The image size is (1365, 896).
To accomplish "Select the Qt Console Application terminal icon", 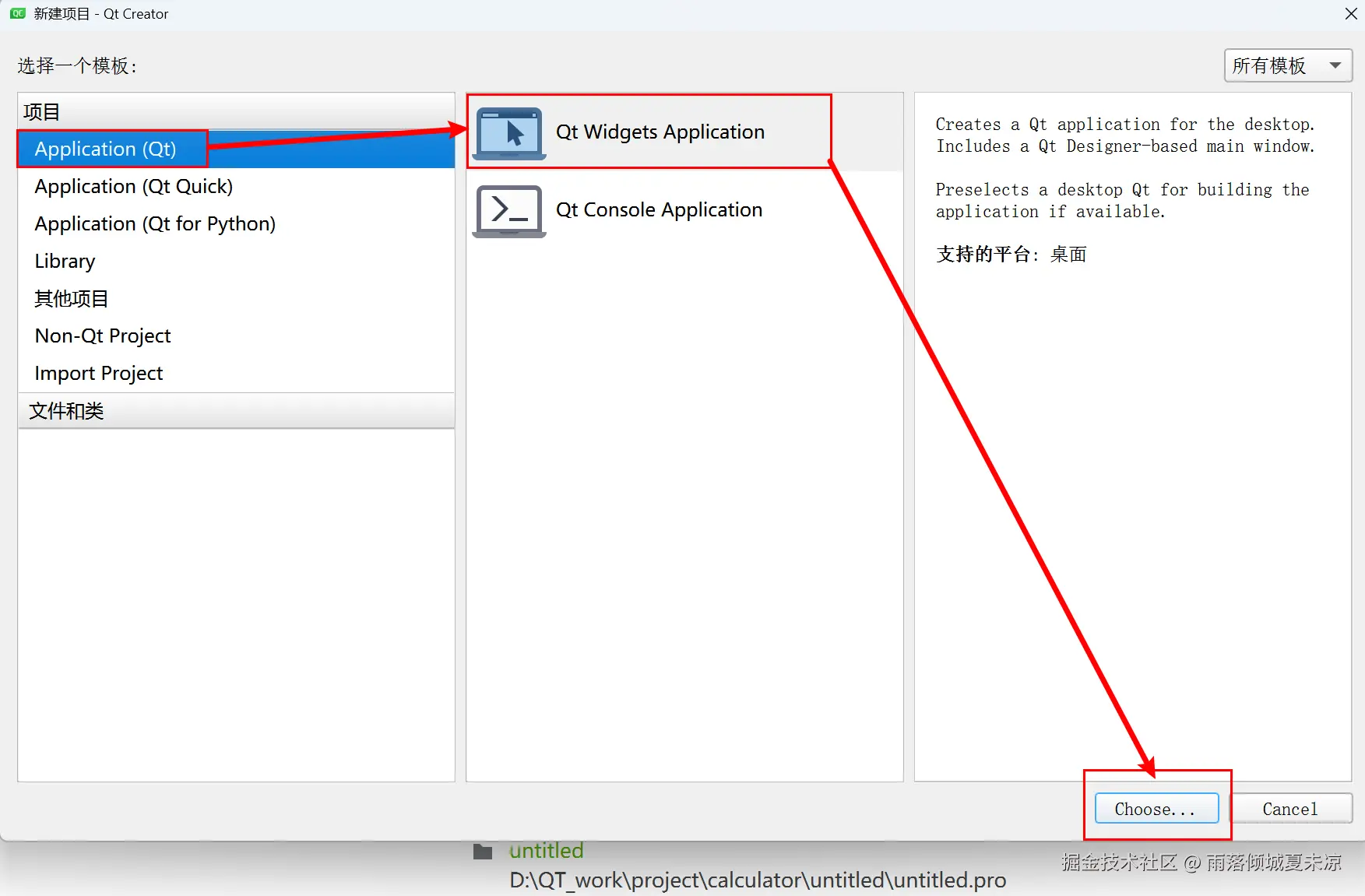I will pos(509,211).
